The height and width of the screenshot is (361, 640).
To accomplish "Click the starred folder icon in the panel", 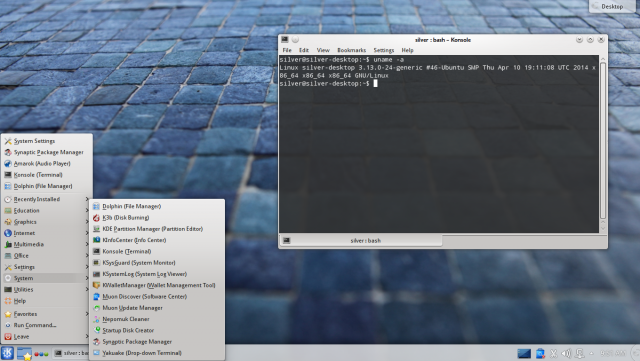I will [x=24, y=353].
